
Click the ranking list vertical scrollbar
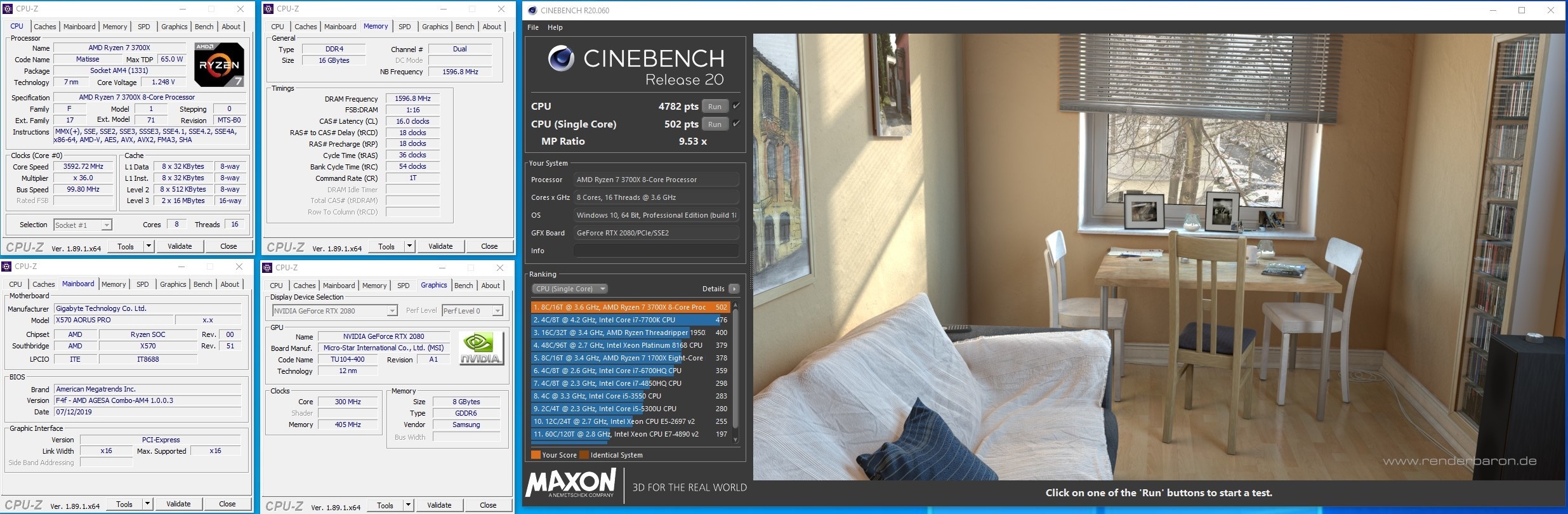coord(735,372)
